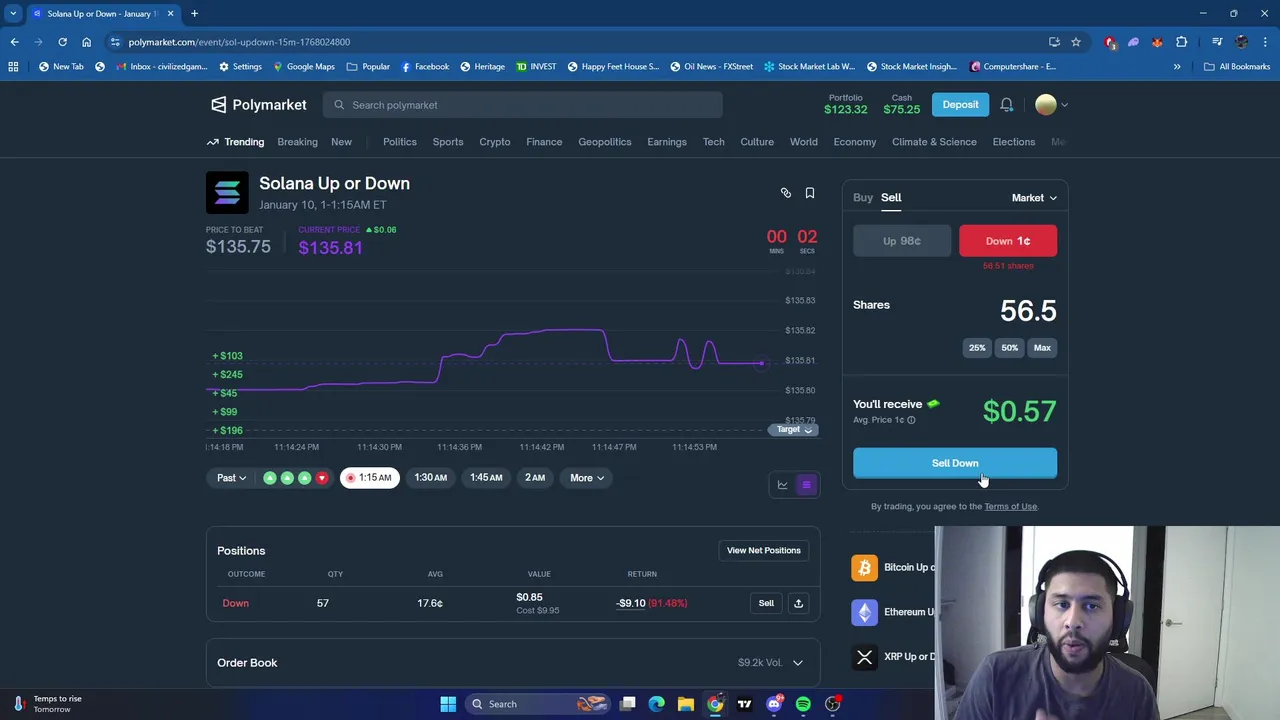Image resolution: width=1280 pixels, height=720 pixels.
Task: Set shares to Max
Action: [x=1042, y=348]
